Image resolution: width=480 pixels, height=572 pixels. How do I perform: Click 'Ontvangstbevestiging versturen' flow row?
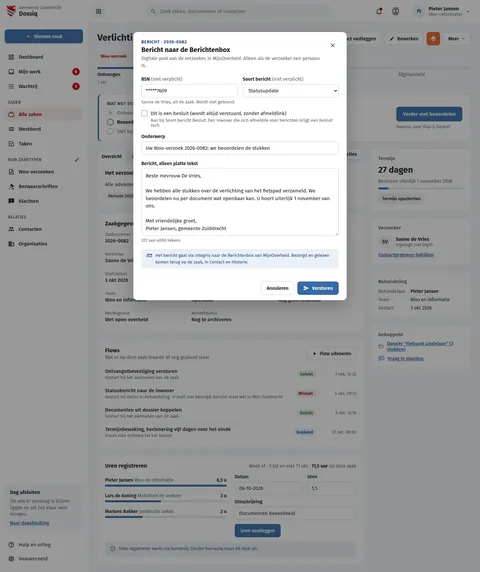231,374
